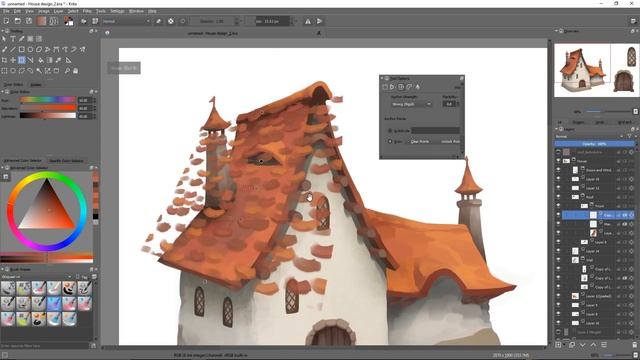The image size is (640, 360).
Task: Select the Rectangle shape tool
Action: click(22, 49)
